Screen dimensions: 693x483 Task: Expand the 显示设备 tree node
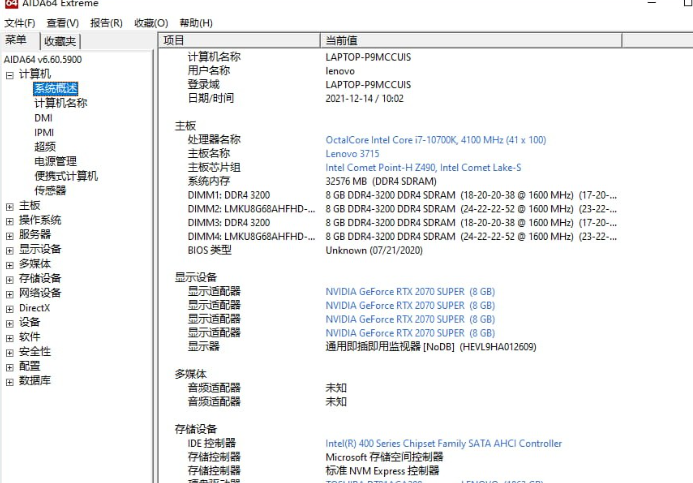click(x=10, y=250)
